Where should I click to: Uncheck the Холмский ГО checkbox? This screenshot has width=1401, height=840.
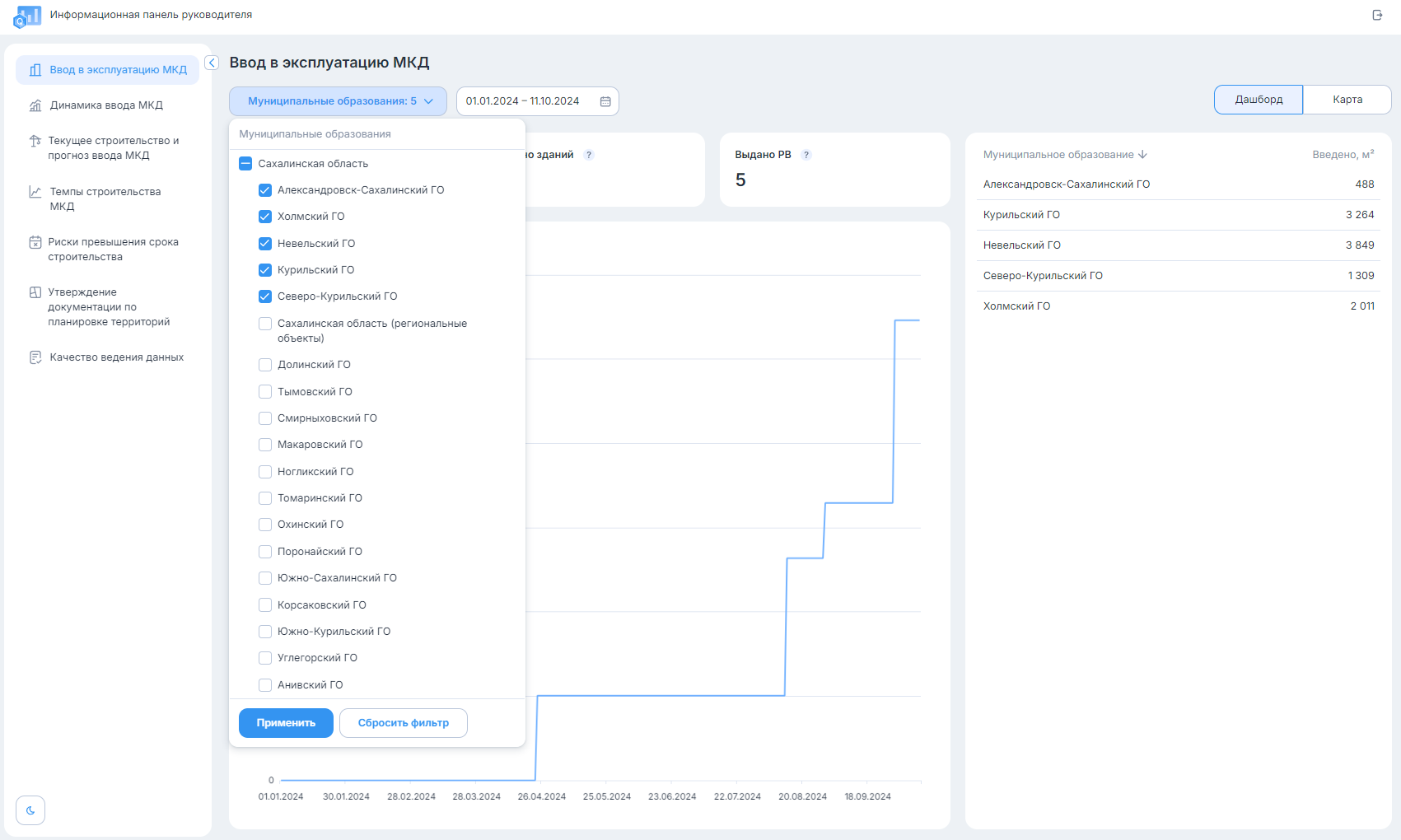[265, 217]
